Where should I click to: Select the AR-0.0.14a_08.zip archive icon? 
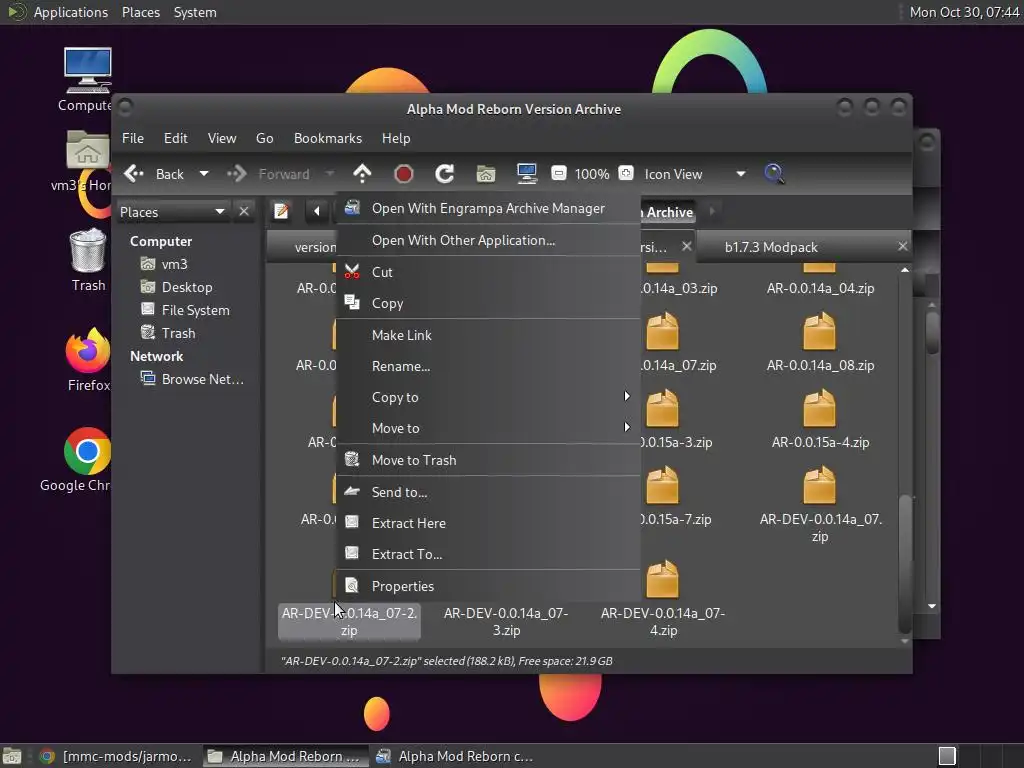(x=819, y=332)
